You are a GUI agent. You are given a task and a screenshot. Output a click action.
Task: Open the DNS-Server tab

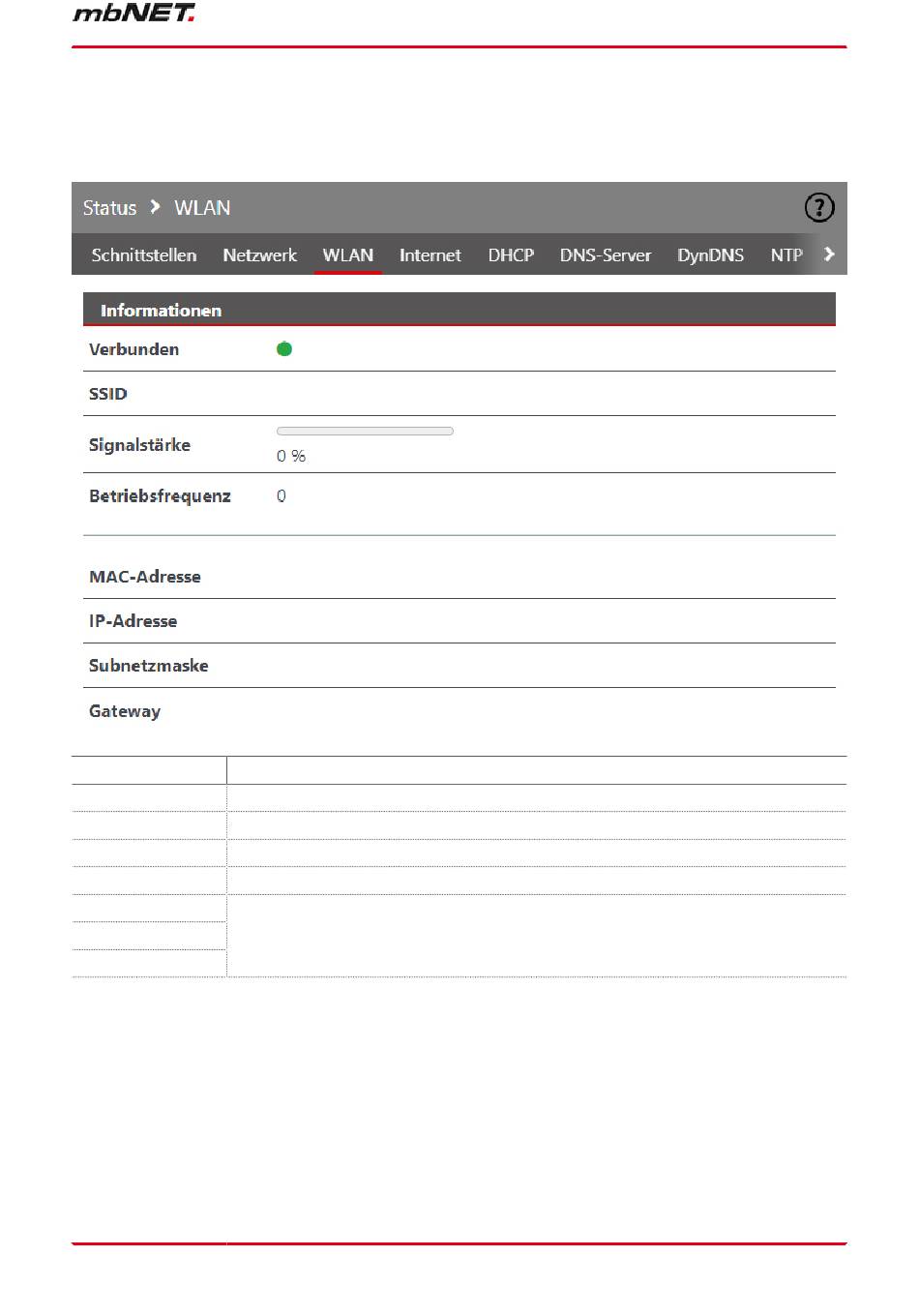[606, 255]
